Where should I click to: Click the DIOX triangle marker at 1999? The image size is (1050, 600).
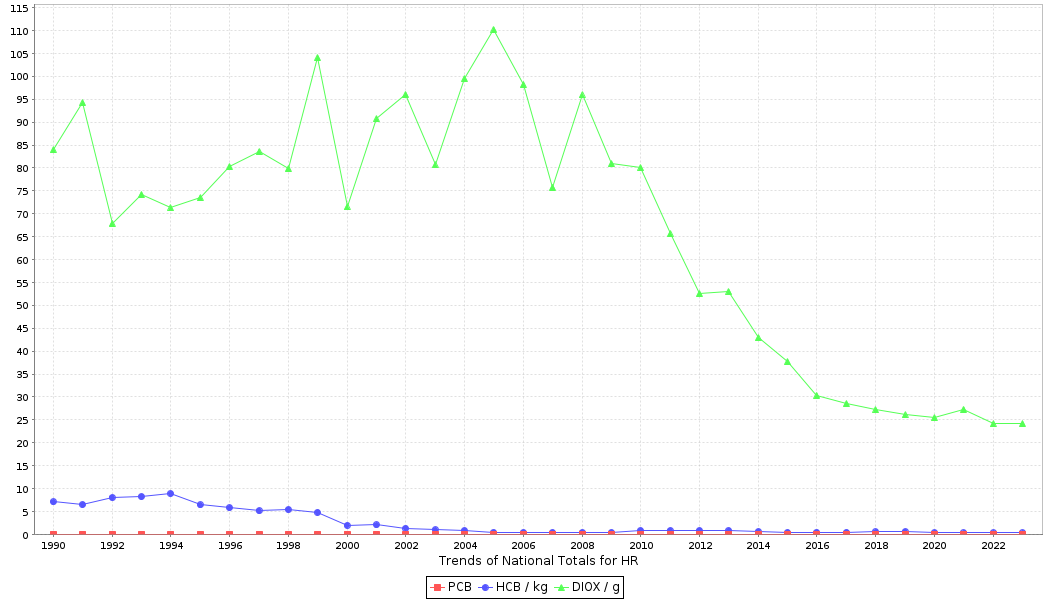pyautogui.click(x=317, y=58)
